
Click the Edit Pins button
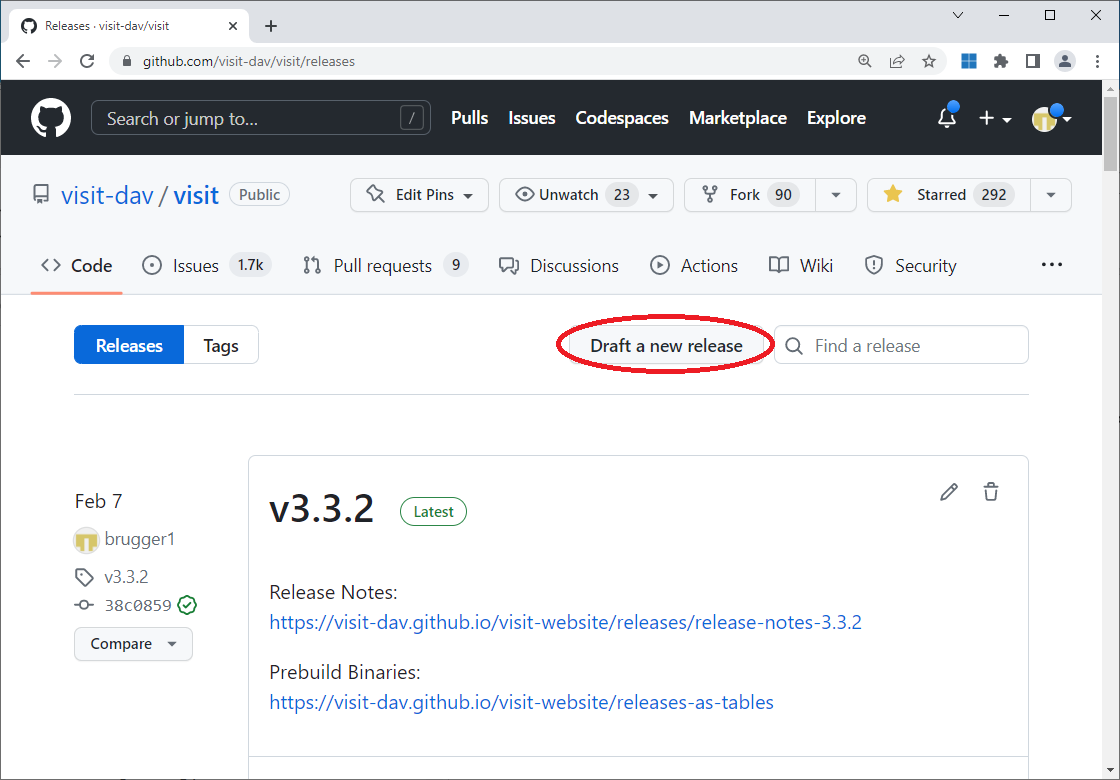(x=419, y=195)
